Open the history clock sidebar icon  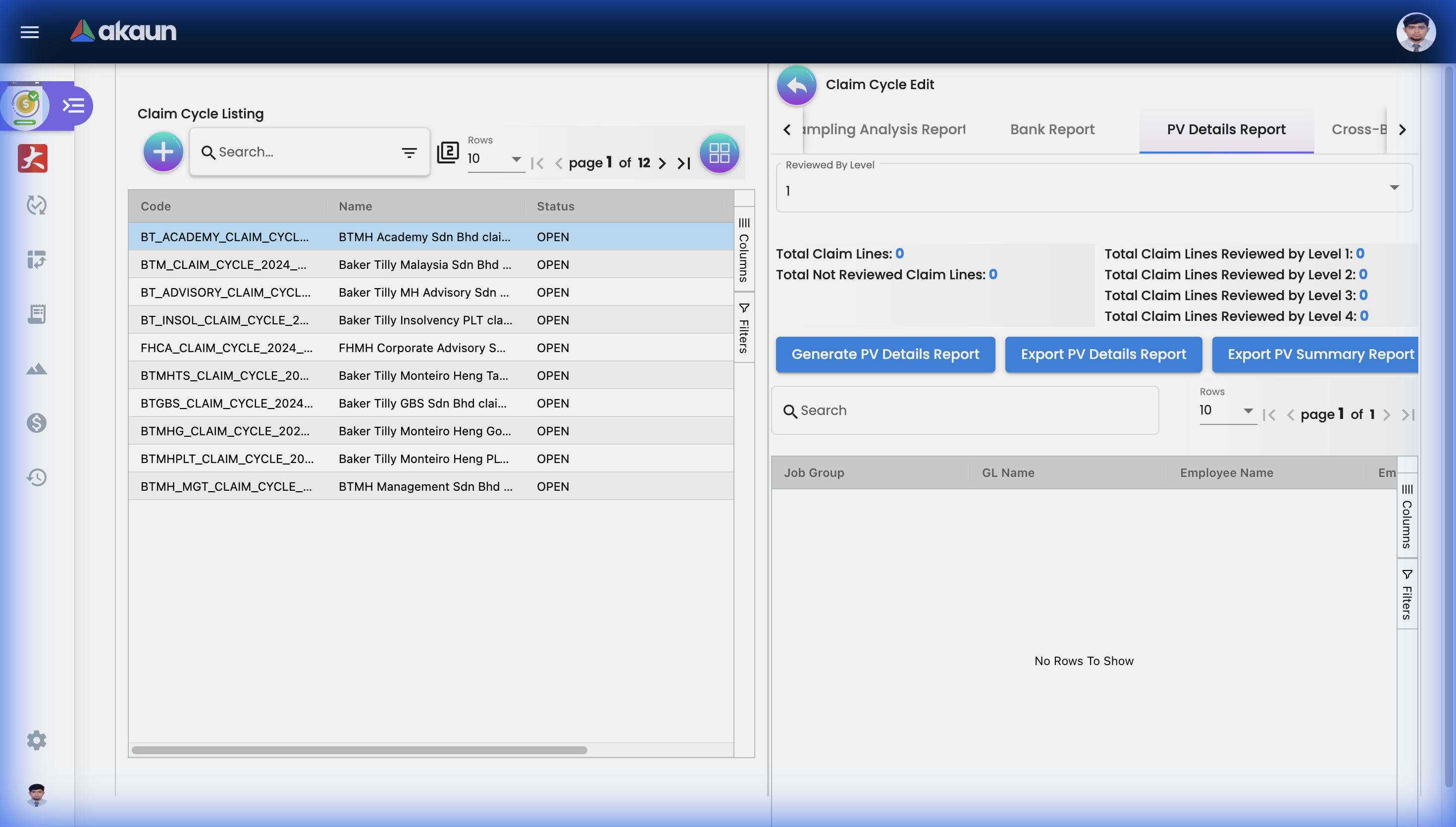(36, 477)
